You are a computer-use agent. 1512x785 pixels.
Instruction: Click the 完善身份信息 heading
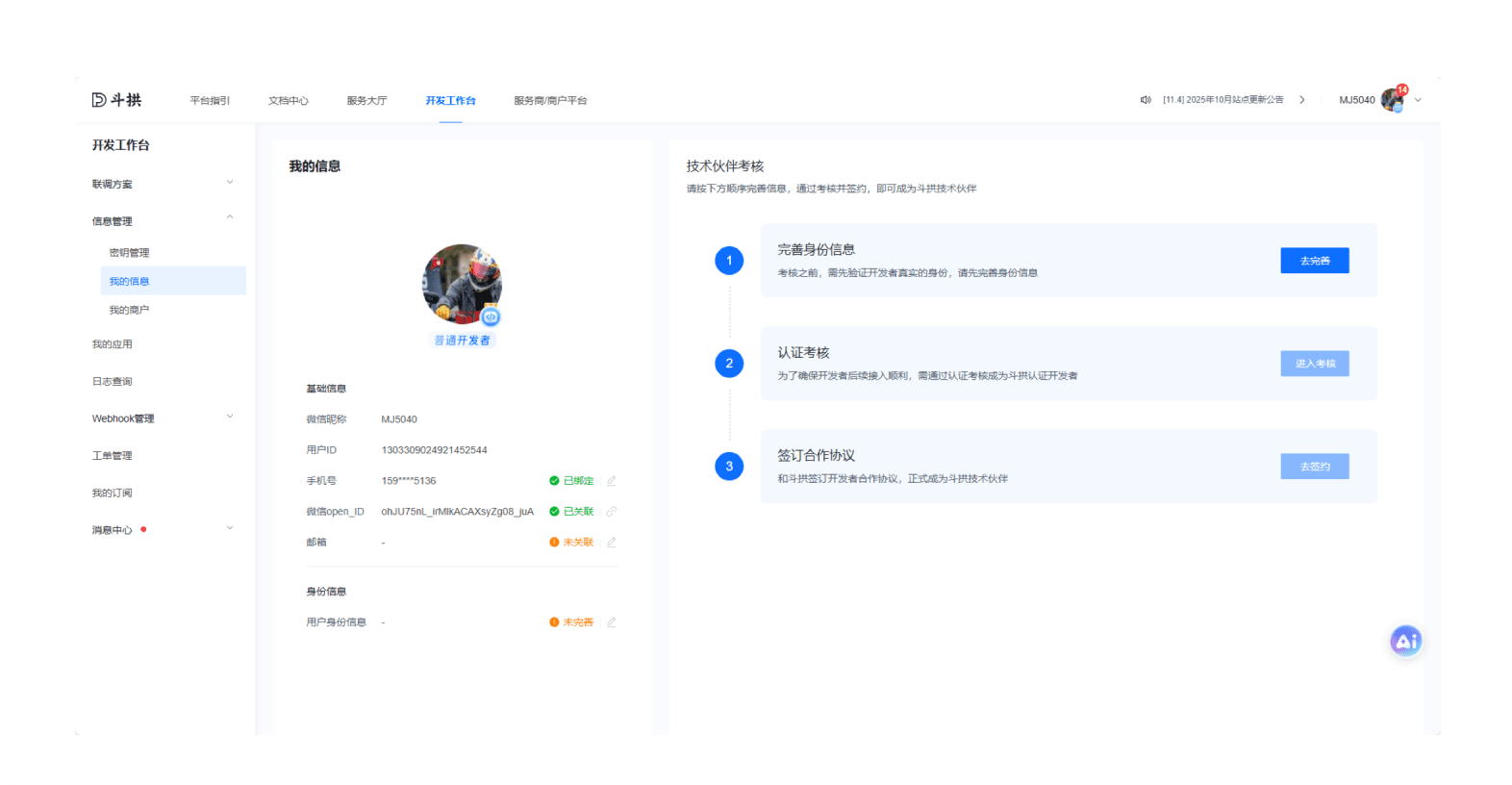tap(817, 250)
